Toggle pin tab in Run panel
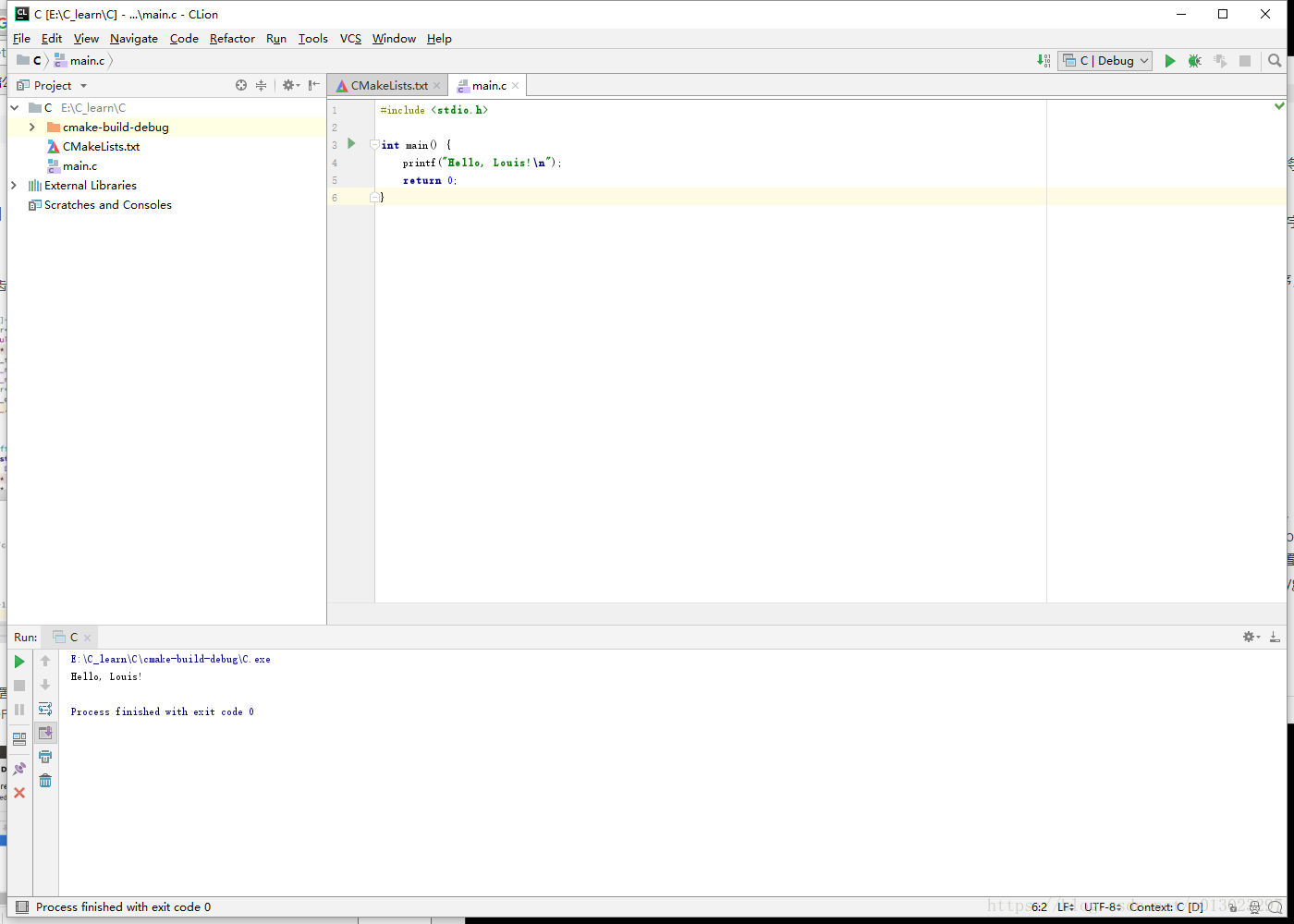 (19, 769)
